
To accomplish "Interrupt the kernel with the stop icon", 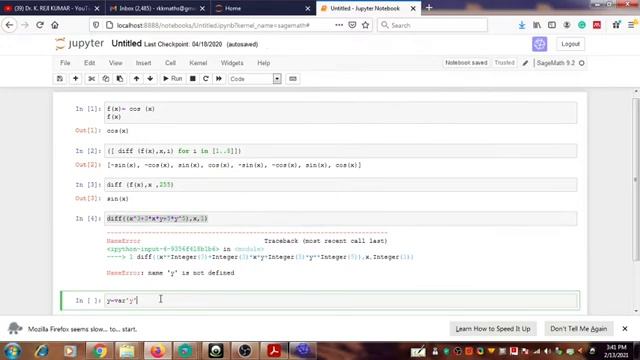I will coord(193,79).
